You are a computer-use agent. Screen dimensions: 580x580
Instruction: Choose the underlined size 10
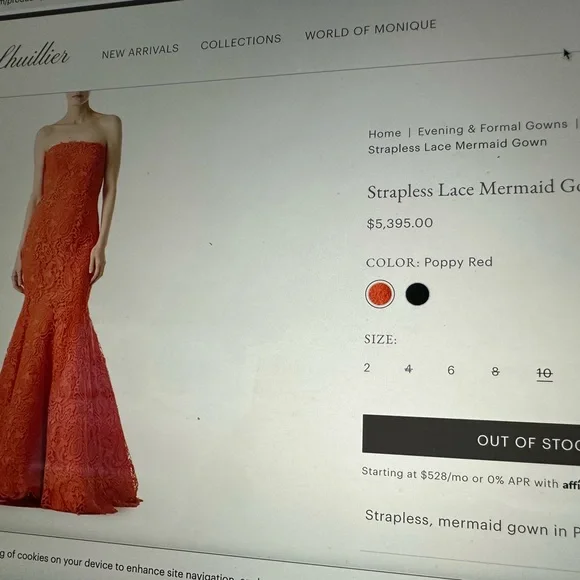tap(544, 374)
